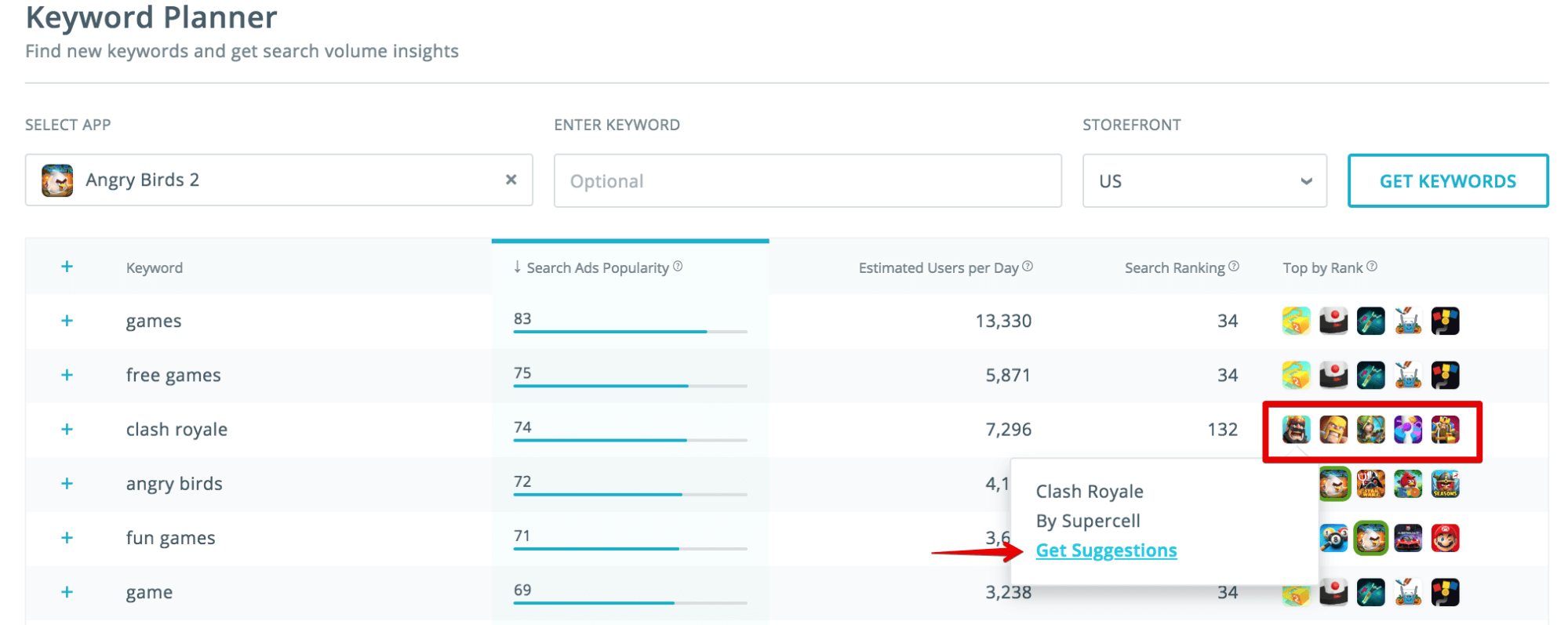Click the Angry Birds 2 icon in Select App field
1568x625 pixels.
57,180
